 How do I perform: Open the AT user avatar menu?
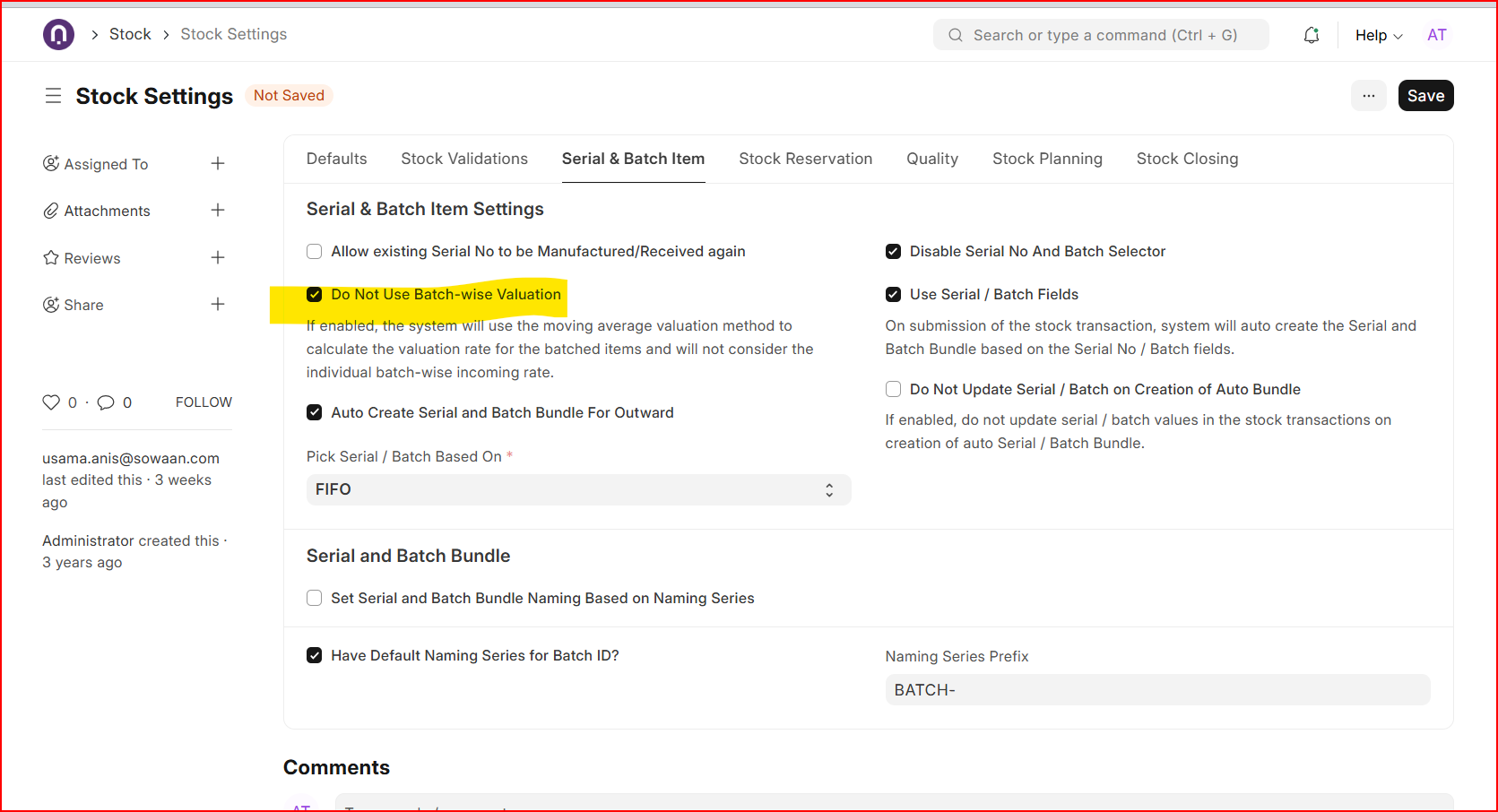click(x=1436, y=35)
